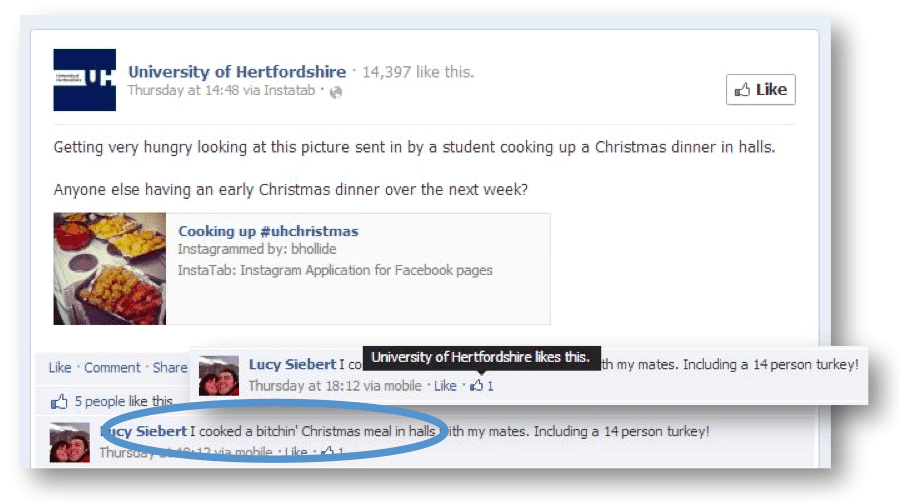Click the Share link under the post
Viewport: 900px width, 502px height.
pos(170,368)
